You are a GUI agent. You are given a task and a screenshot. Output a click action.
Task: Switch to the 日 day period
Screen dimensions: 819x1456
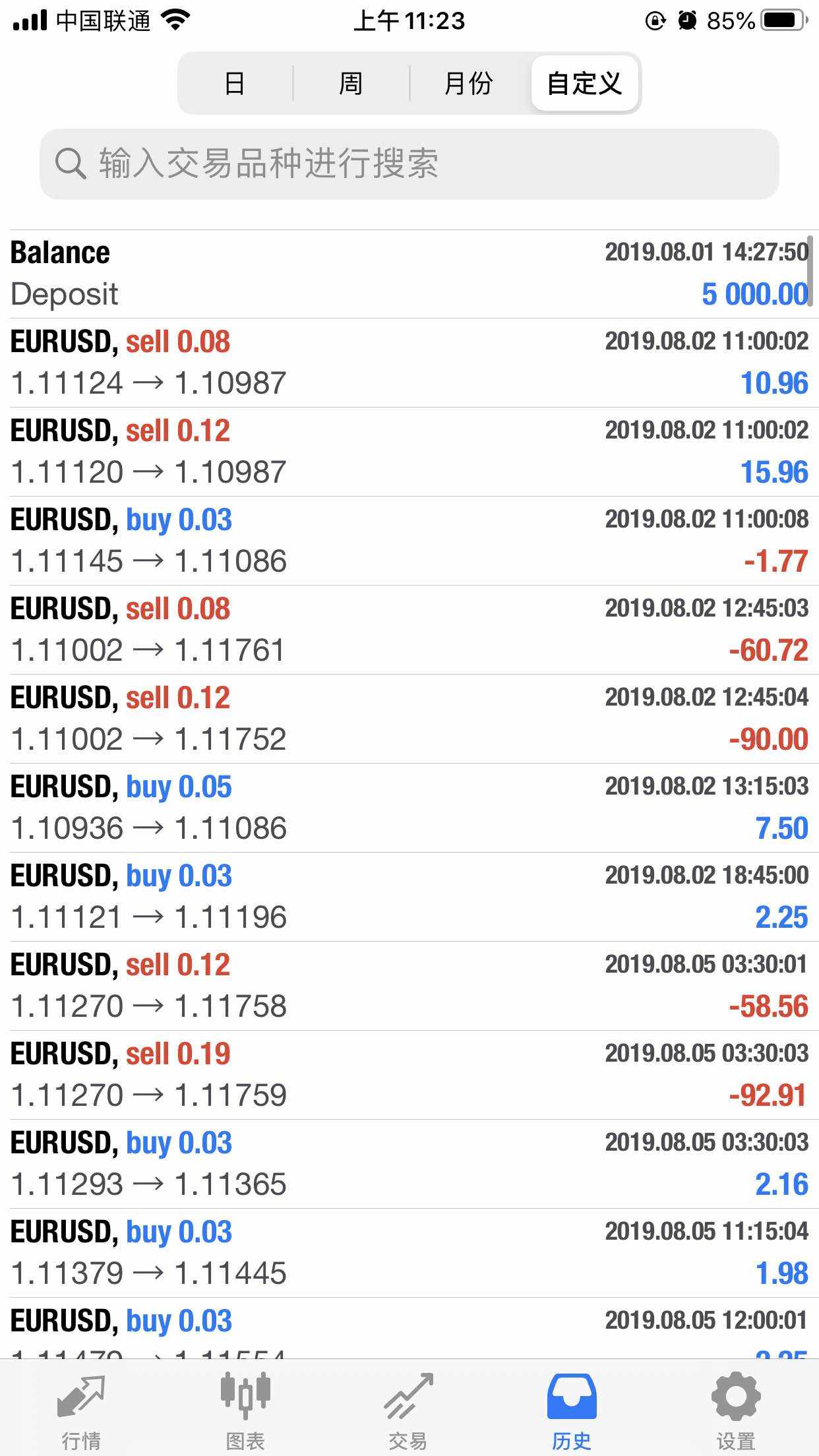(235, 84)
